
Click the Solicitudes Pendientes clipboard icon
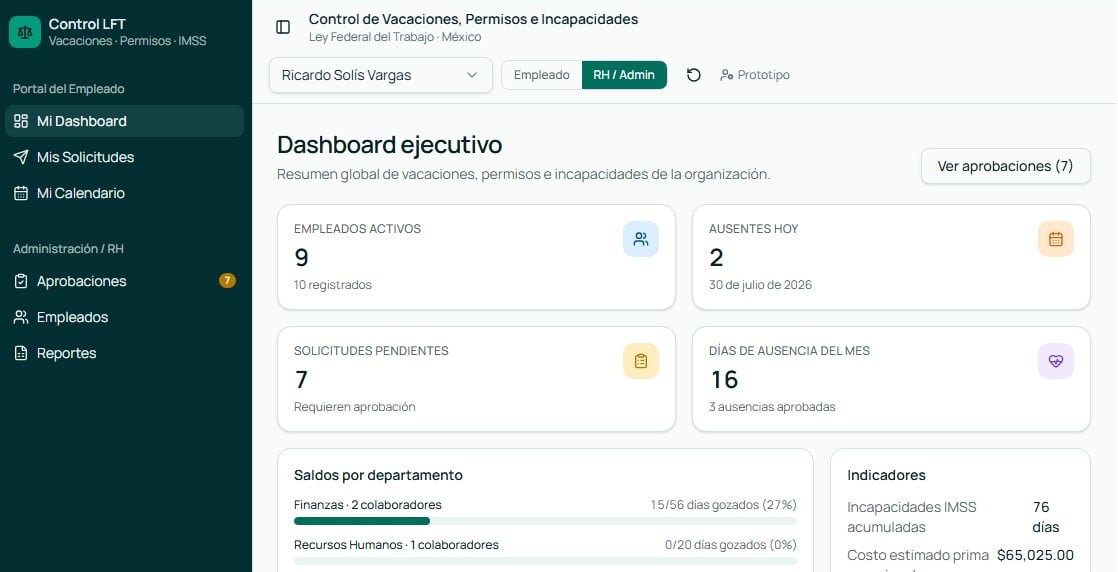pyautogui.click(x=641, y=361)
